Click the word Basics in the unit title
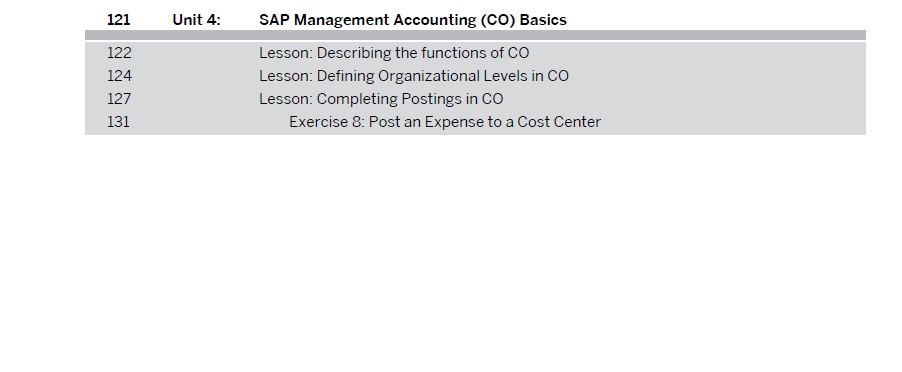 click(543, 20)
